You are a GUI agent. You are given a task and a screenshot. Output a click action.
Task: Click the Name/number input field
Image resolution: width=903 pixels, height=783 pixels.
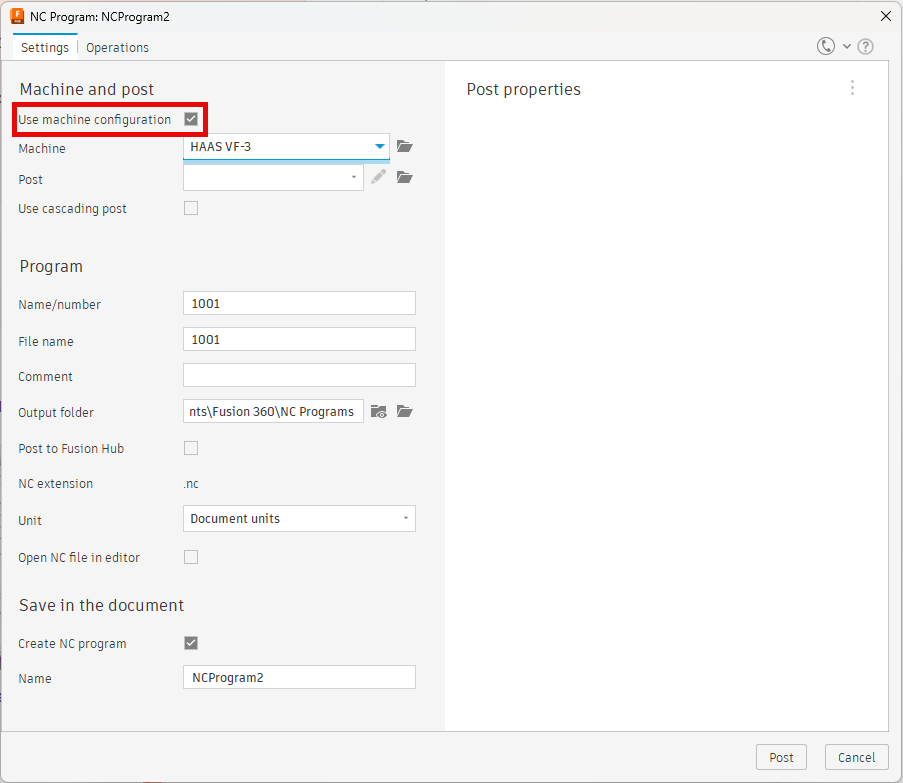click(x=299, y=303)
